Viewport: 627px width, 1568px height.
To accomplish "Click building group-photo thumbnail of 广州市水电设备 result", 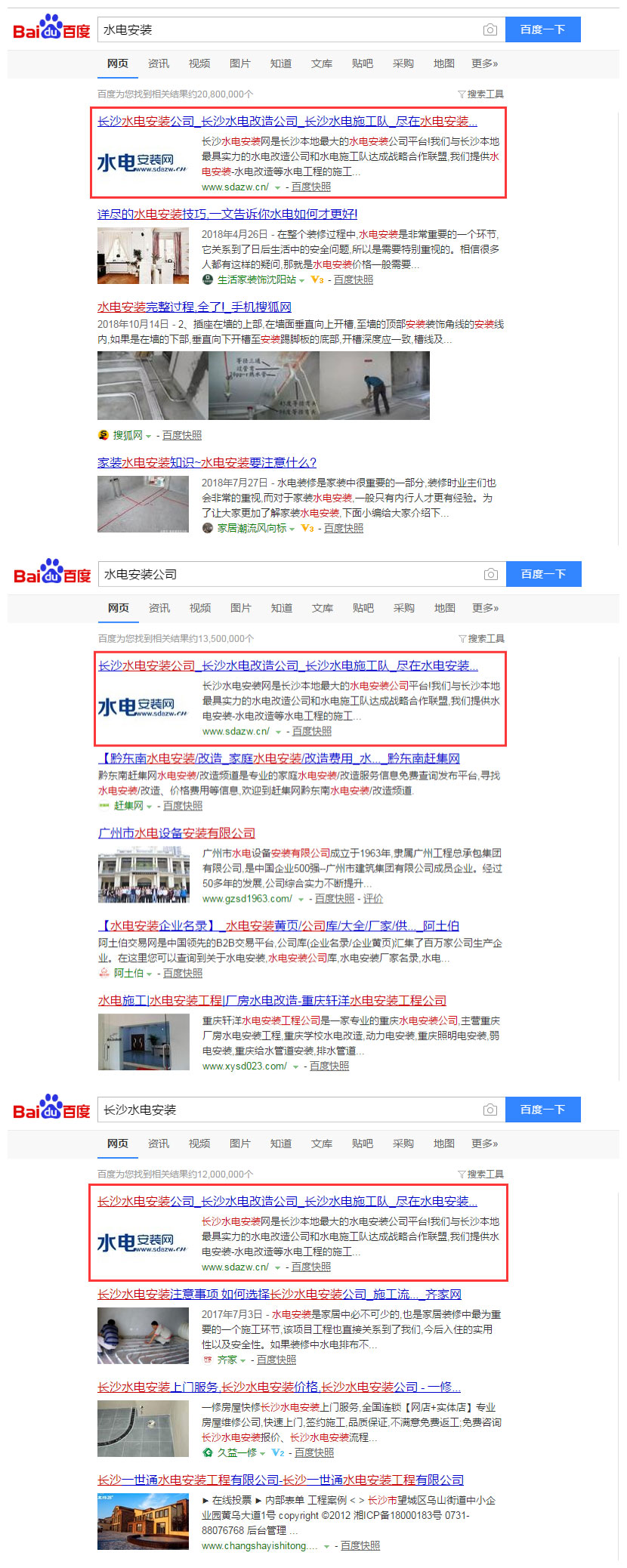I will click(144, 876).
